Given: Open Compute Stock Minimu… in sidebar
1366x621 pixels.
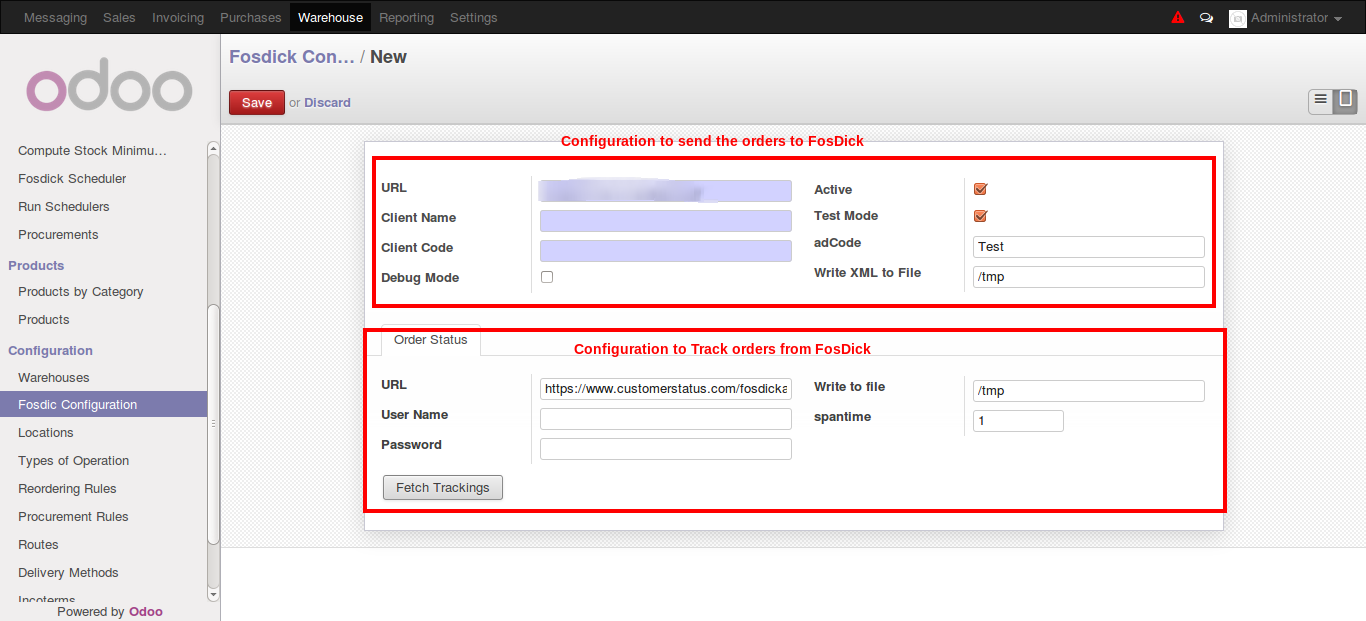Looking at the screenshot, I should coord(92,151).
